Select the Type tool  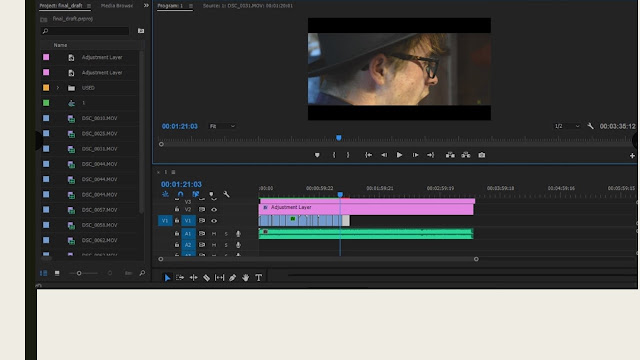tap(258, 278)
